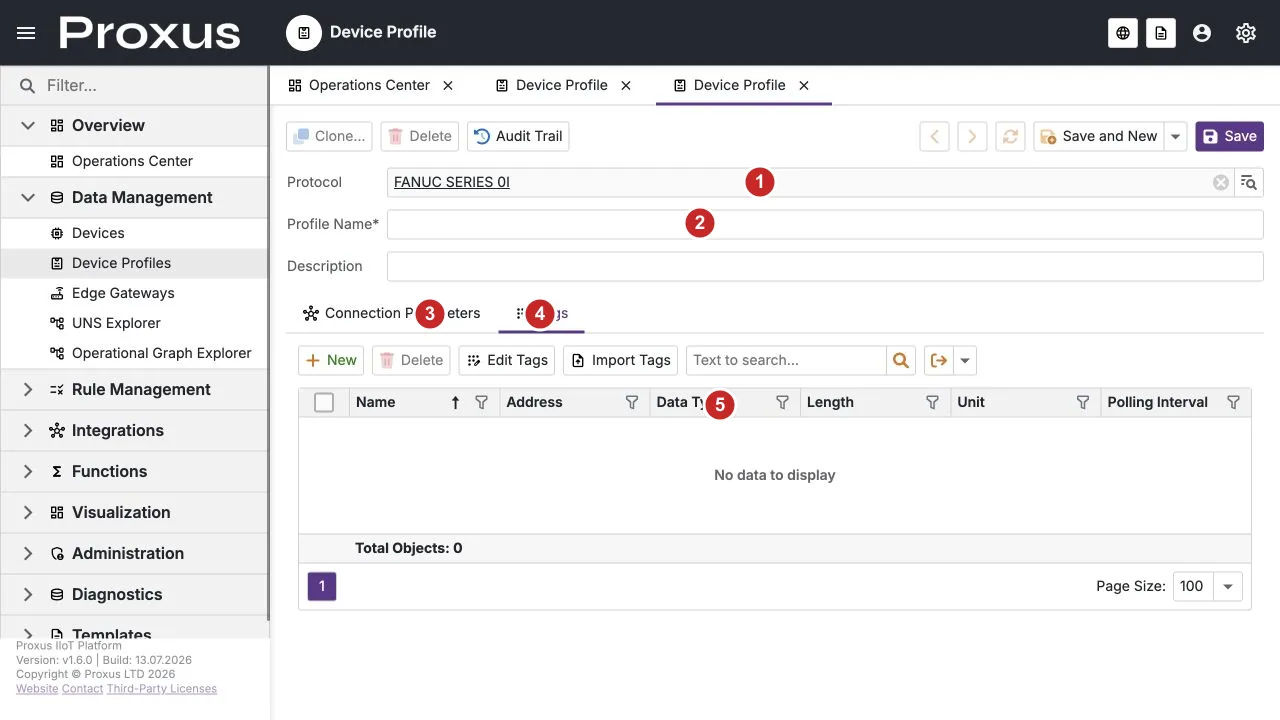This screenshot has height=720, width=1280.
Task: Click the Save and New button
Action: 1099,136
